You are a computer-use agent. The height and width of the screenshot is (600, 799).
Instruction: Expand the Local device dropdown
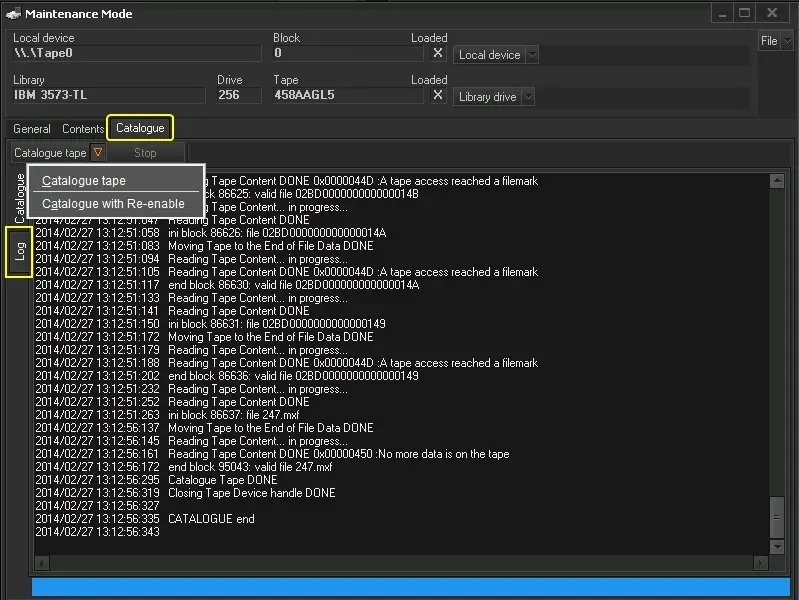(531, 55)
